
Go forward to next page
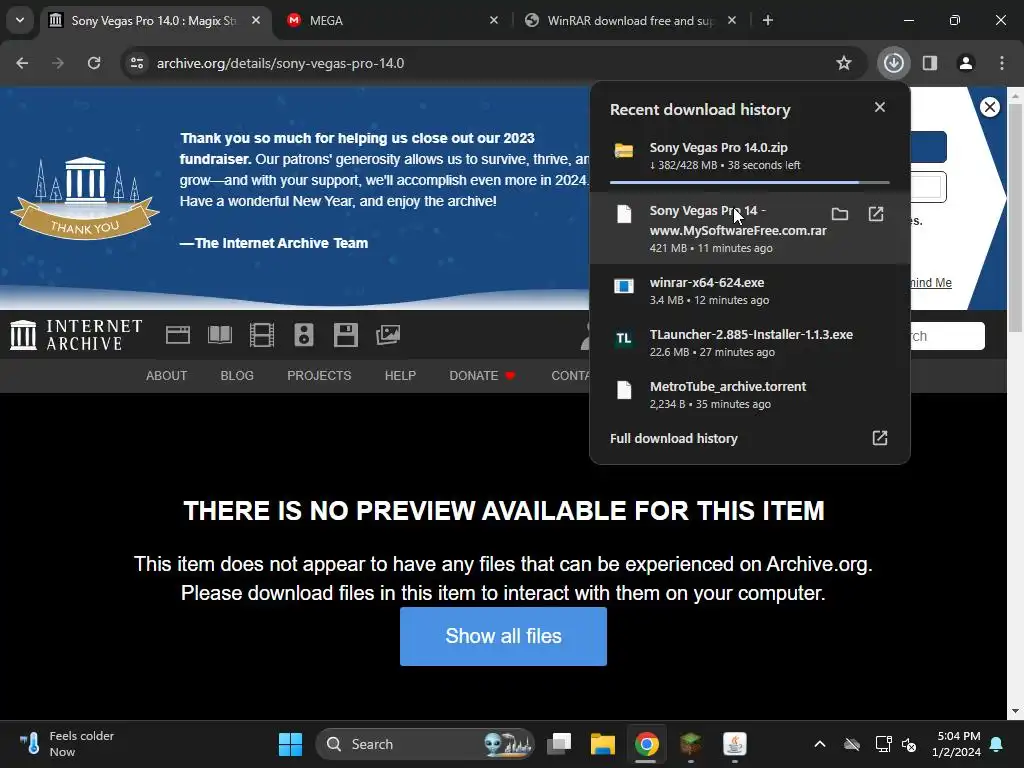tap(58, 63)
